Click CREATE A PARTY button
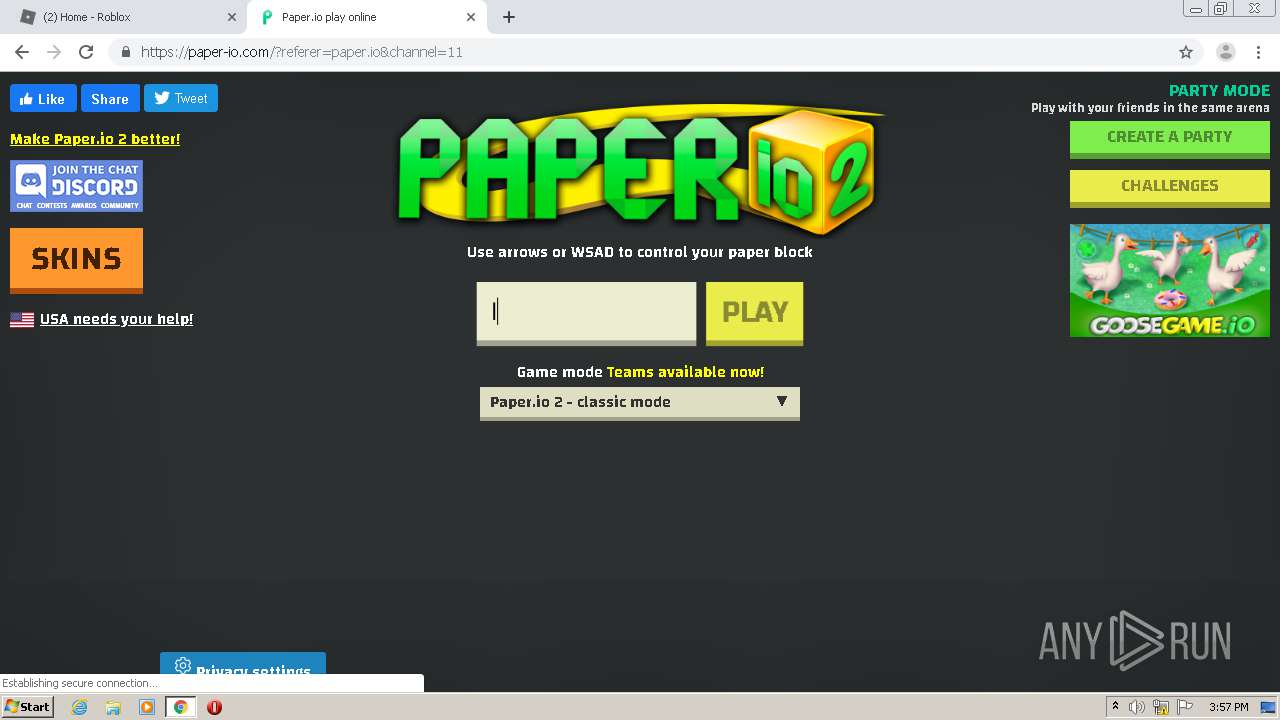 pos(1169,139)
